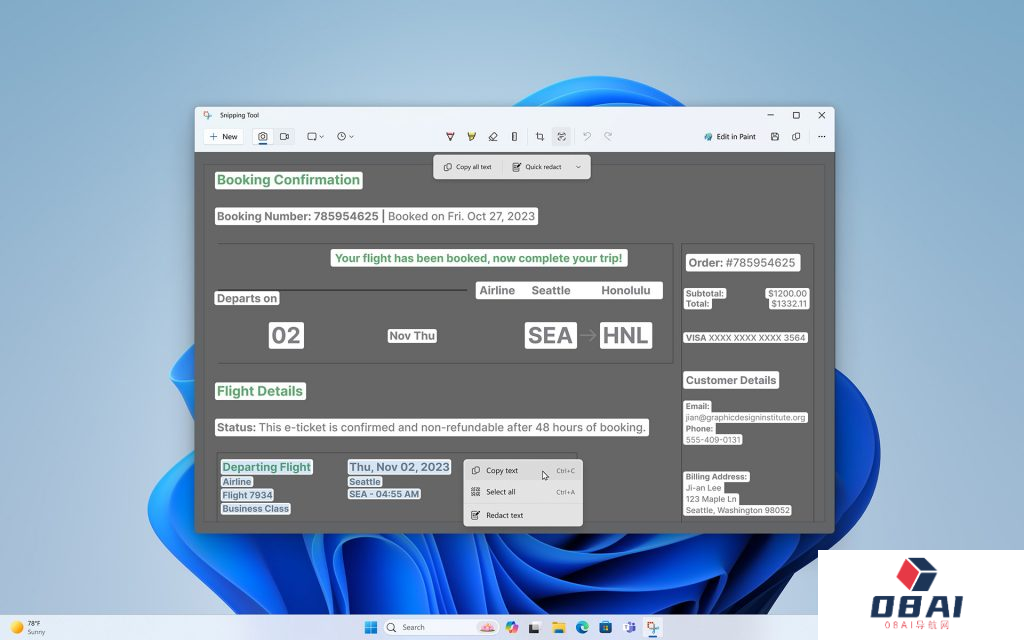Save the snip with the disk icon

click(775, 136)
